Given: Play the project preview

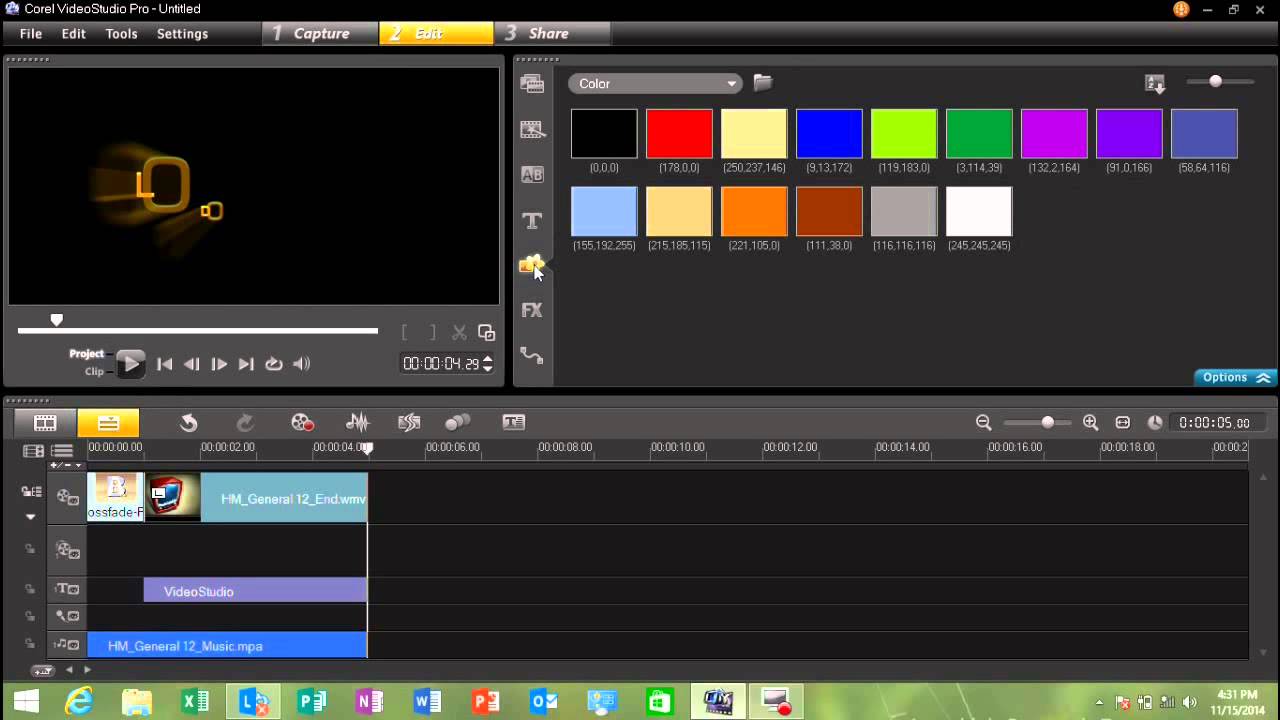Looking at the screenshot, I should coord(130,364).
